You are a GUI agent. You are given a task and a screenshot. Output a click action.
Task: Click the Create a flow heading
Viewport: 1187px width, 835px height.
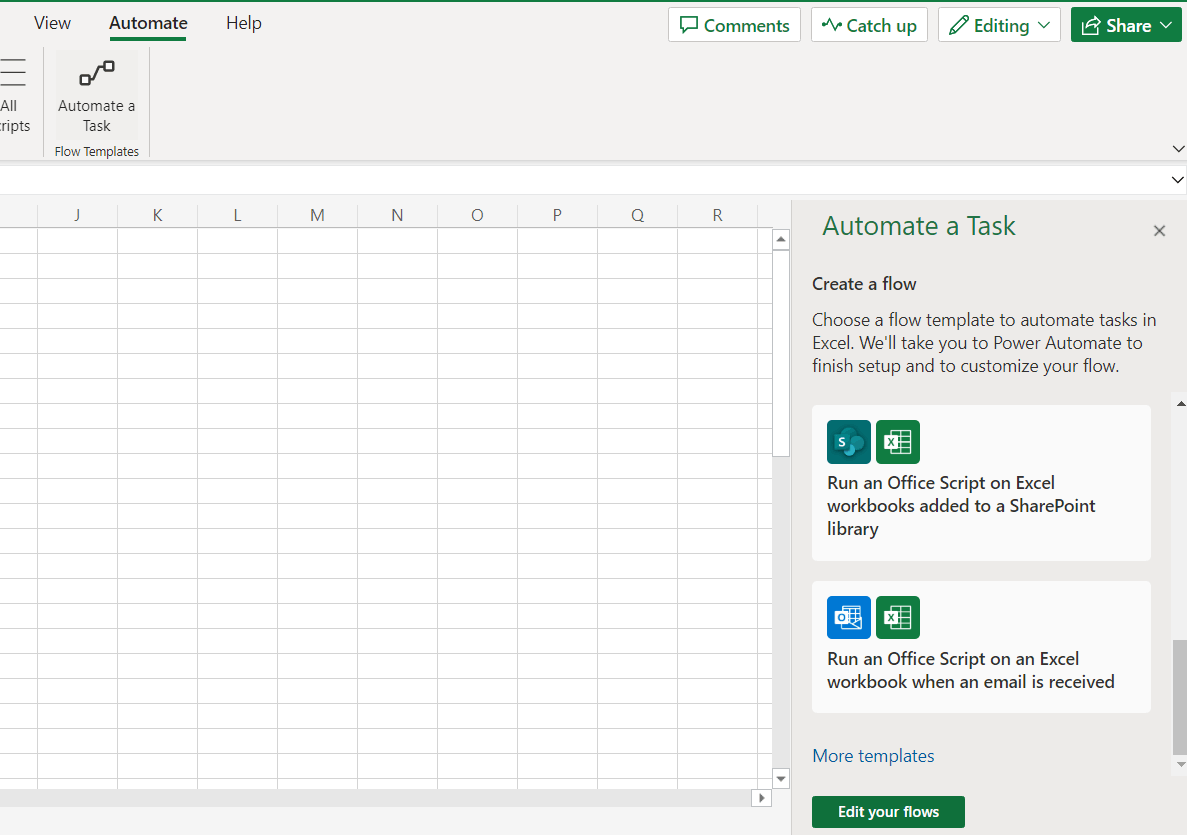click(x=864, y=284)
